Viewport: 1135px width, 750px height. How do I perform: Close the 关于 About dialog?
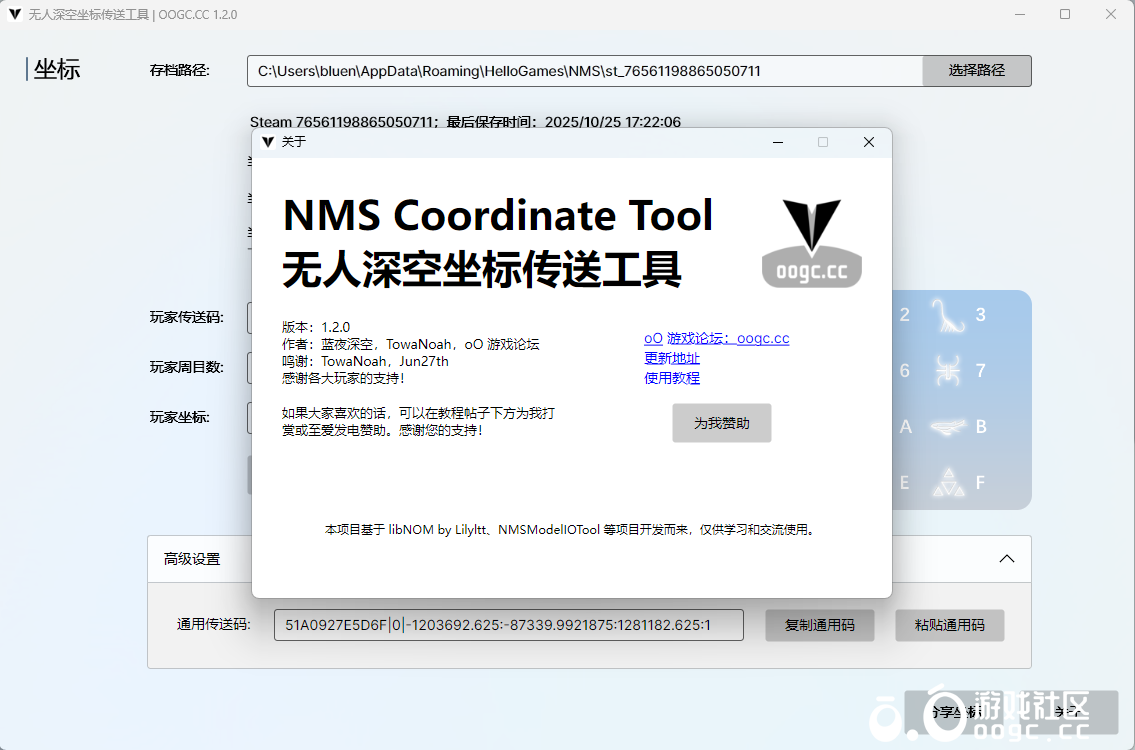pos(868,142)
